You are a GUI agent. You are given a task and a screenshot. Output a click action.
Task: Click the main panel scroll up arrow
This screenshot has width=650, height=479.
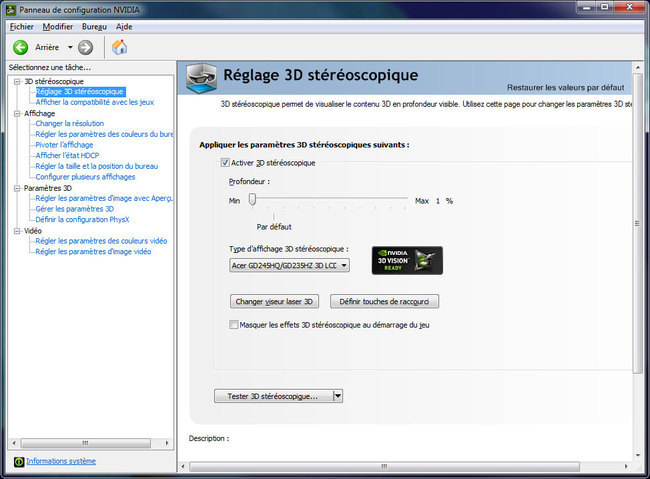638,67
